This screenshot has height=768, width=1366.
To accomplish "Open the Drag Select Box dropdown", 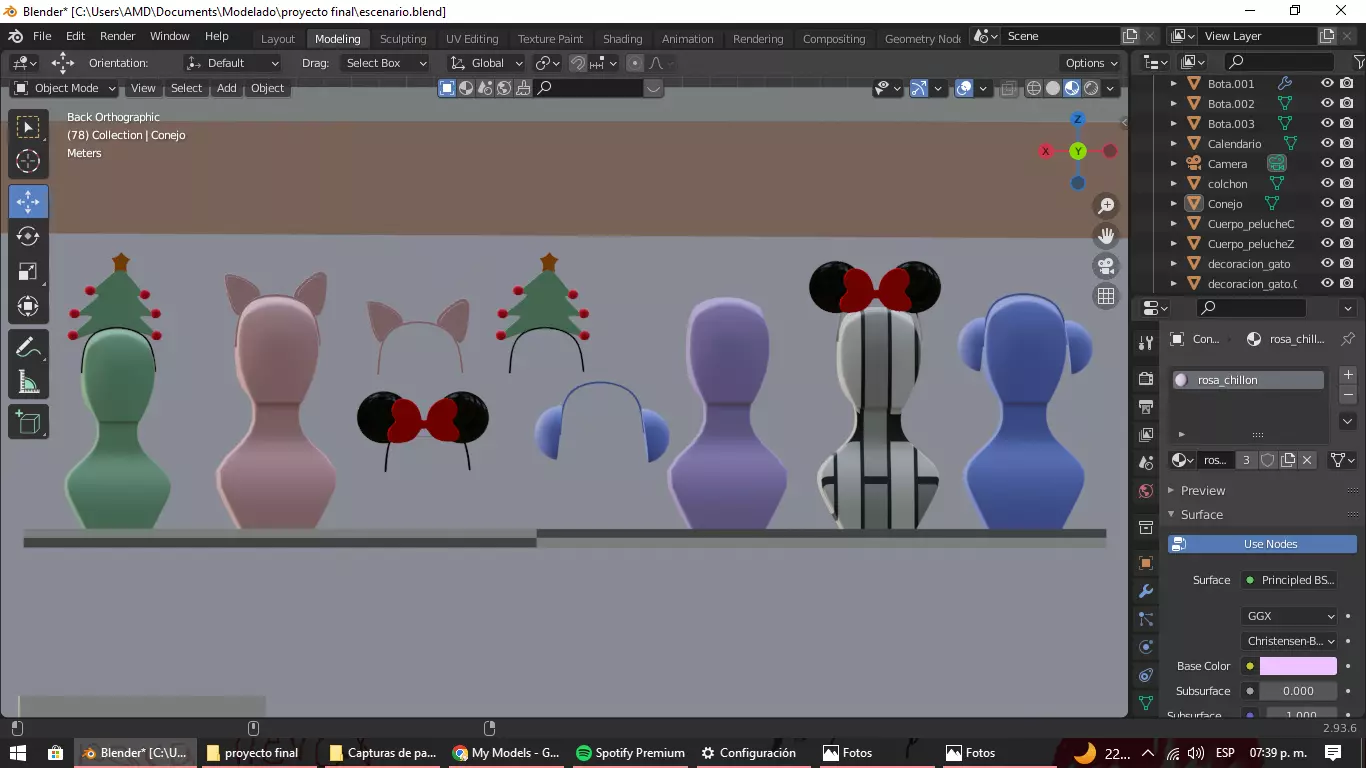I will pyautogui.click(x=384, y=63).
